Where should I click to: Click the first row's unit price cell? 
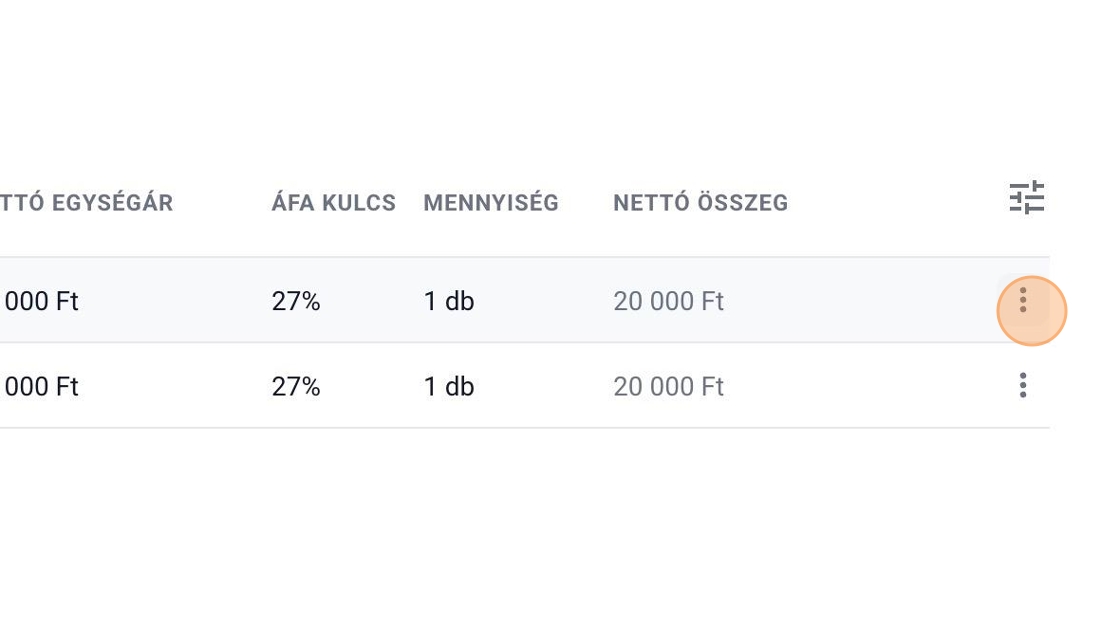click(x=40, y=301)
